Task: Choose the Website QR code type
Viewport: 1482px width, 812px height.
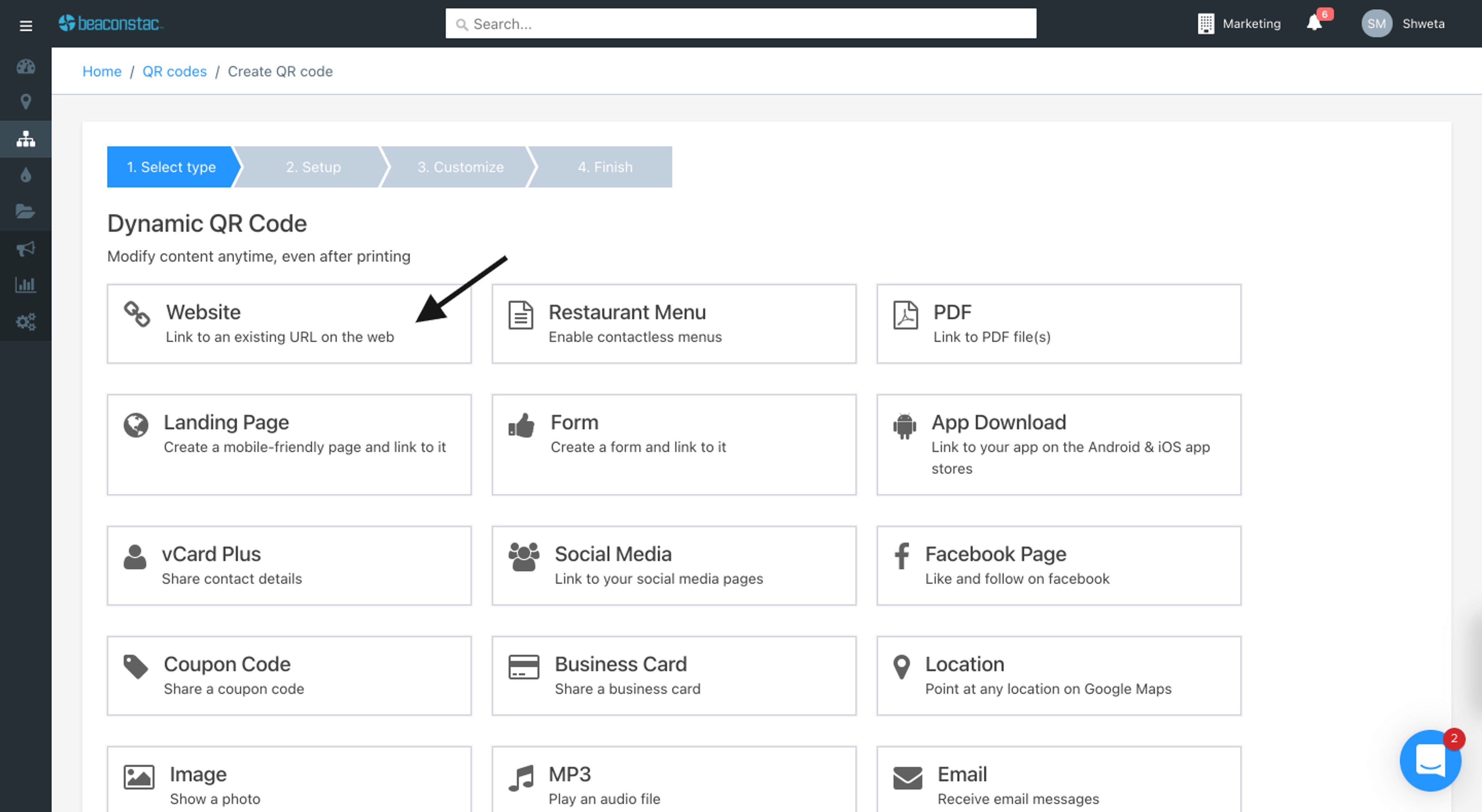Action: [x=289, y=323]
